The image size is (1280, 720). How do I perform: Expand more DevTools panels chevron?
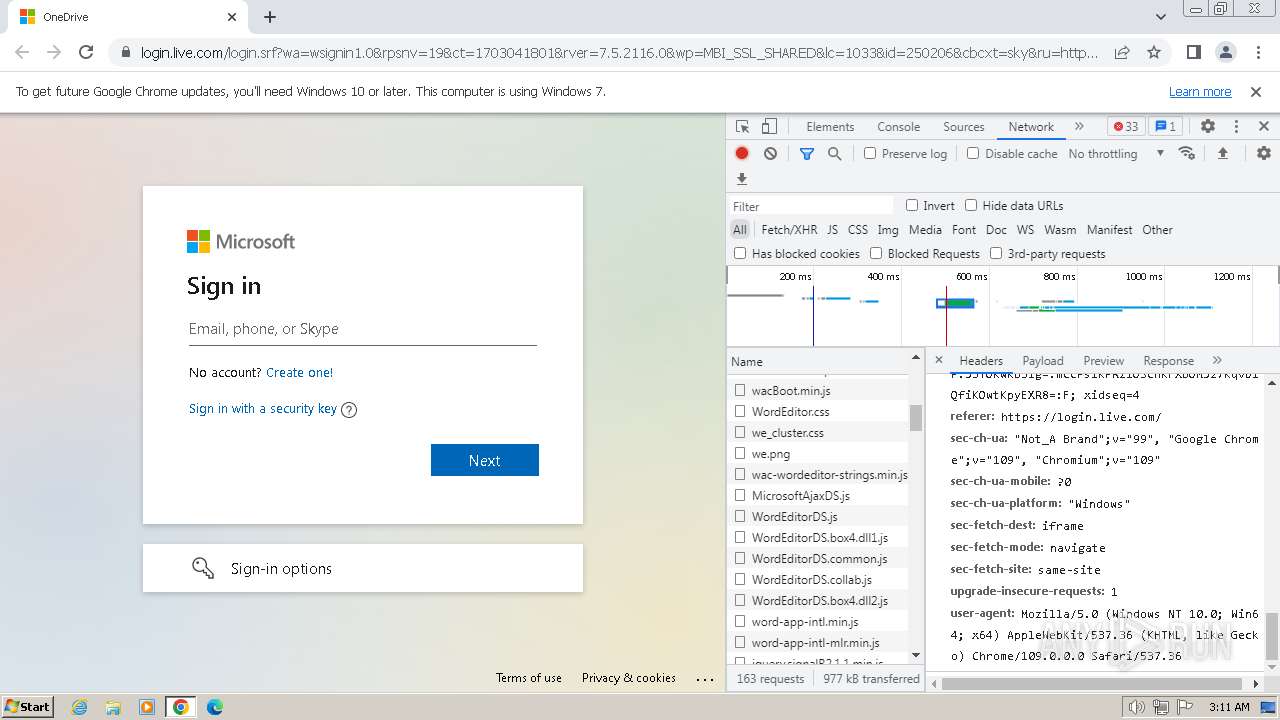point(1079,127)
